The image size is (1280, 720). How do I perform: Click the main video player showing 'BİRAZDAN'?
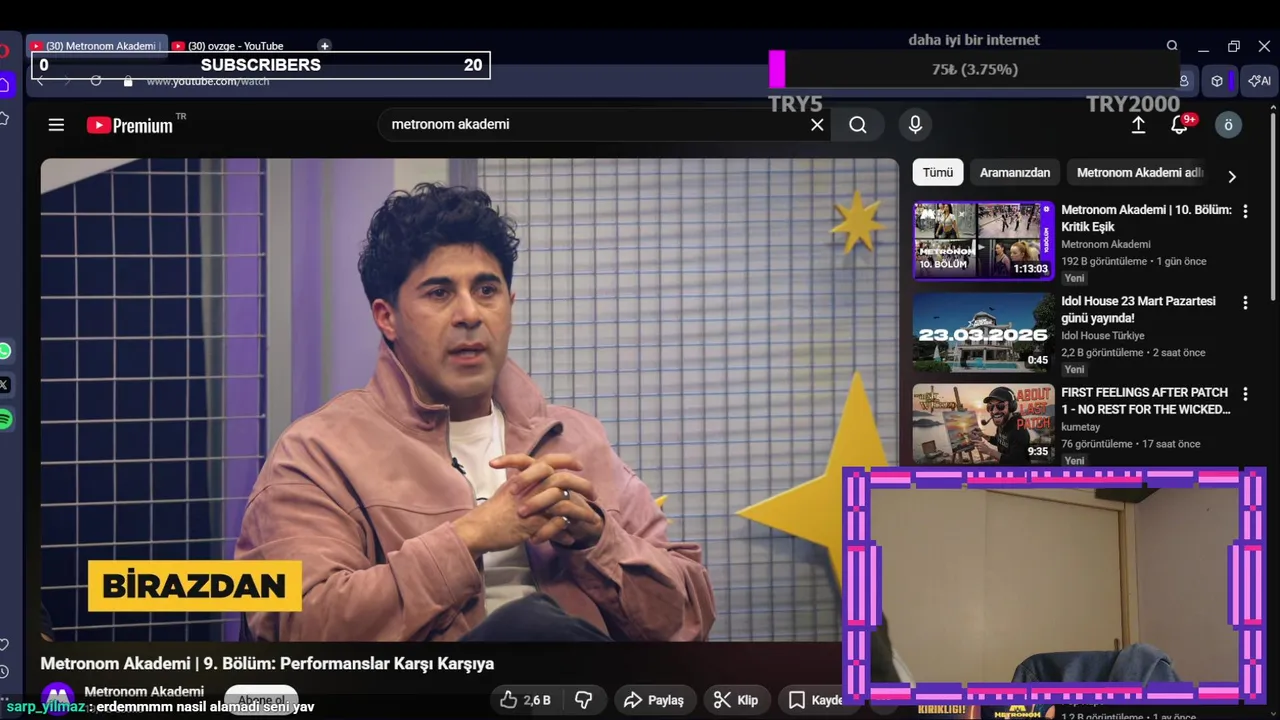pos(470,400)
